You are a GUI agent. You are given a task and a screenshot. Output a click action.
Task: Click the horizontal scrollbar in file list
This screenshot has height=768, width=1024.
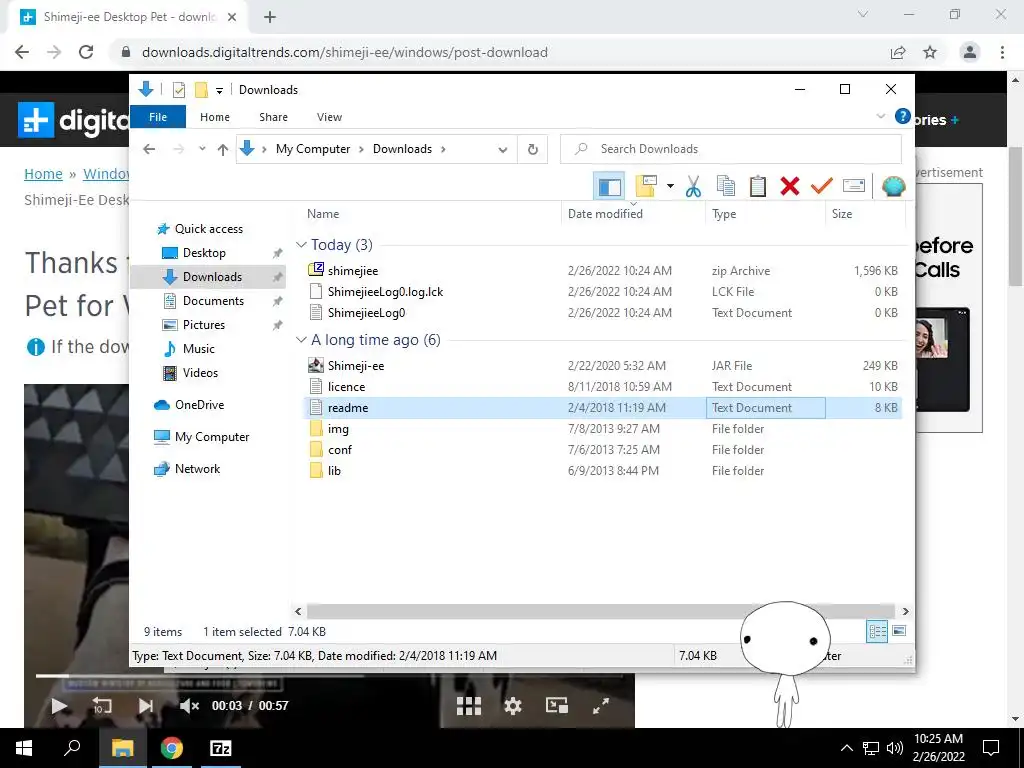coord(601,611)
